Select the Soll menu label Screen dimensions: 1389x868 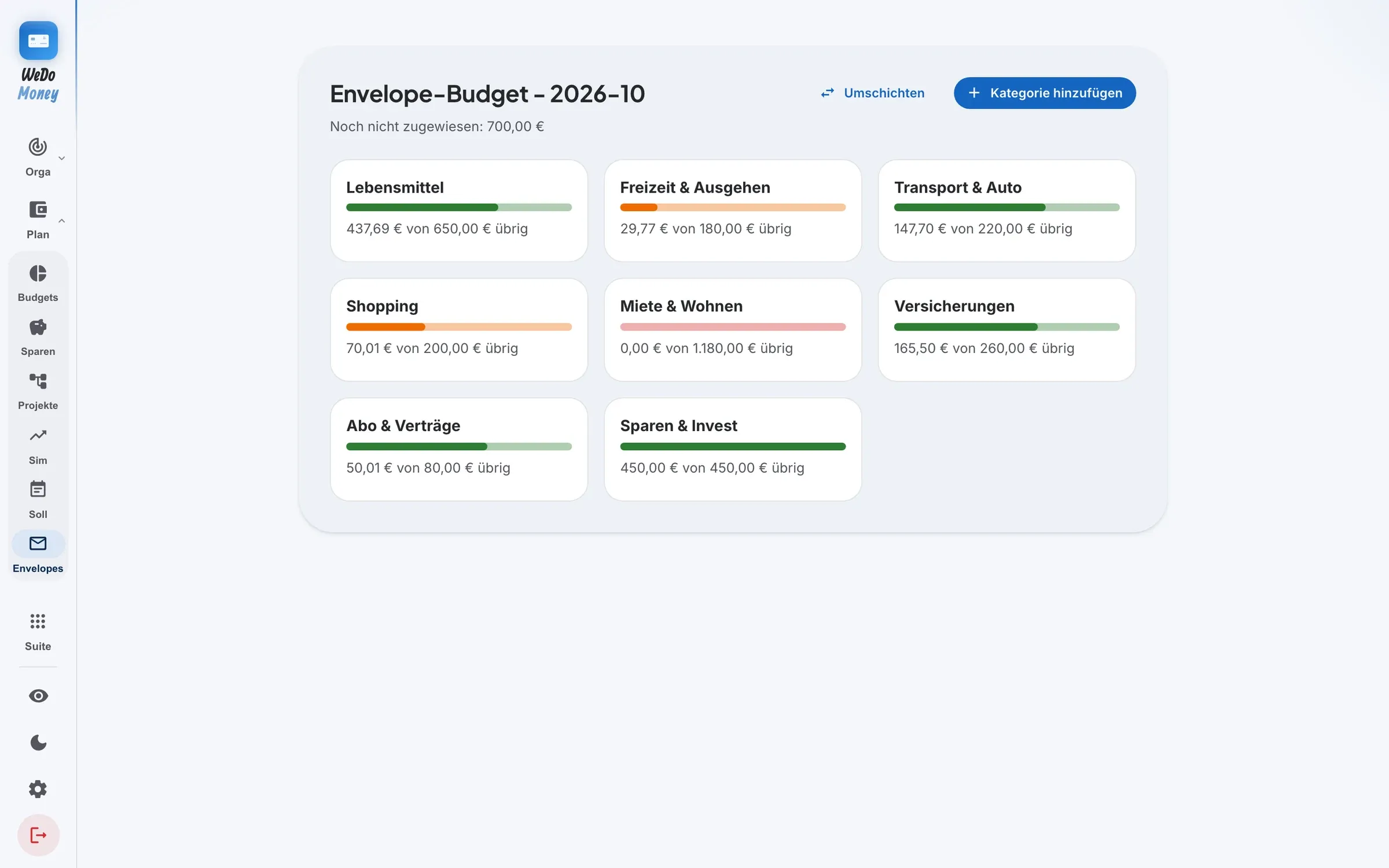[38, 514]
